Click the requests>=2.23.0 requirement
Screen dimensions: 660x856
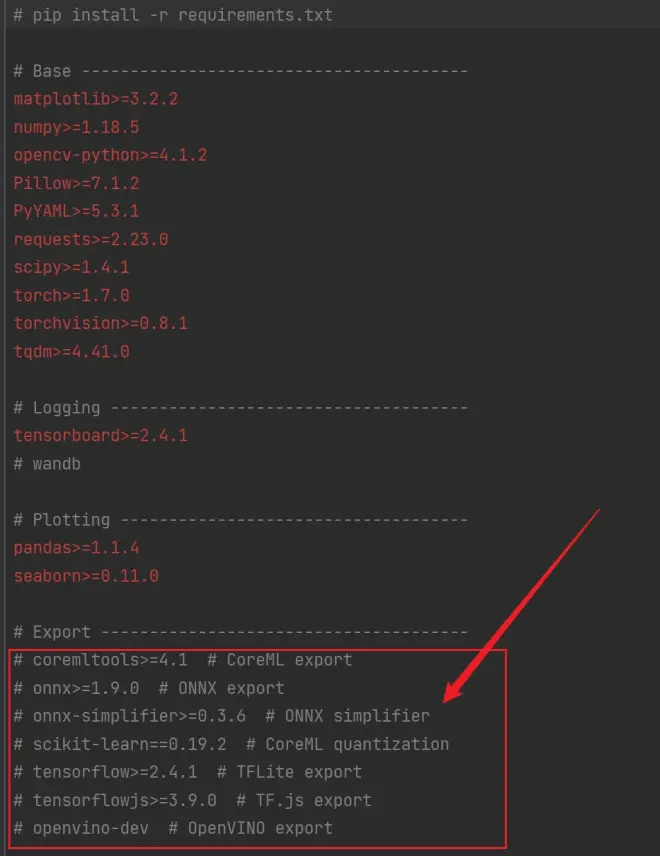tap(91, 239)
